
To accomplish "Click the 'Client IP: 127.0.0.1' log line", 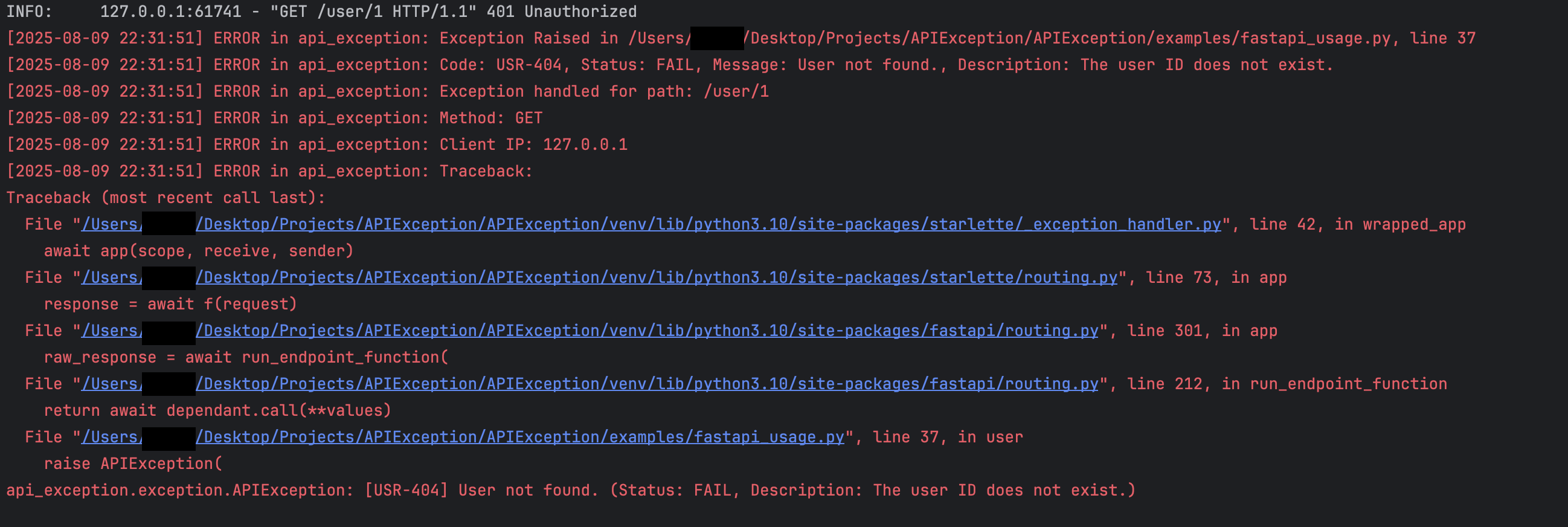I will click(x=316, y=145).
